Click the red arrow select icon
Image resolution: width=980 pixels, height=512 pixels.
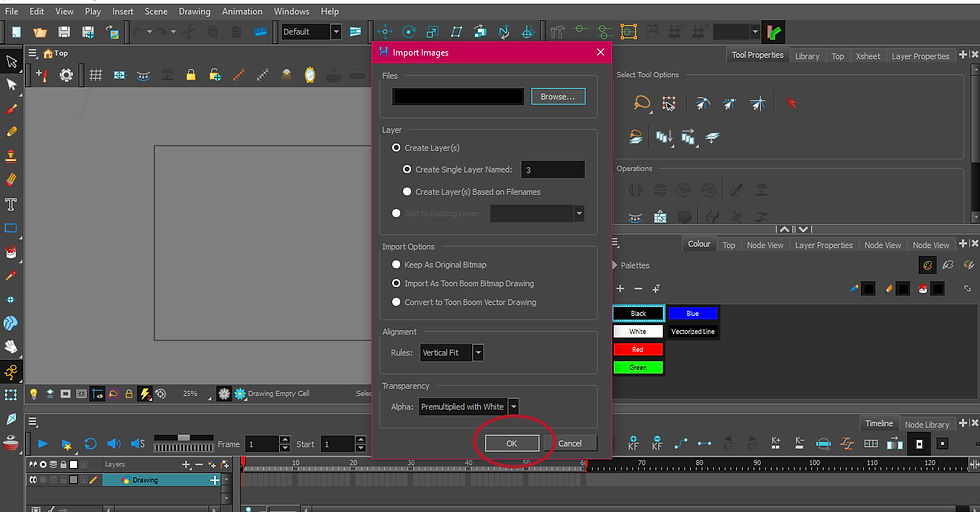click(792, 103)
